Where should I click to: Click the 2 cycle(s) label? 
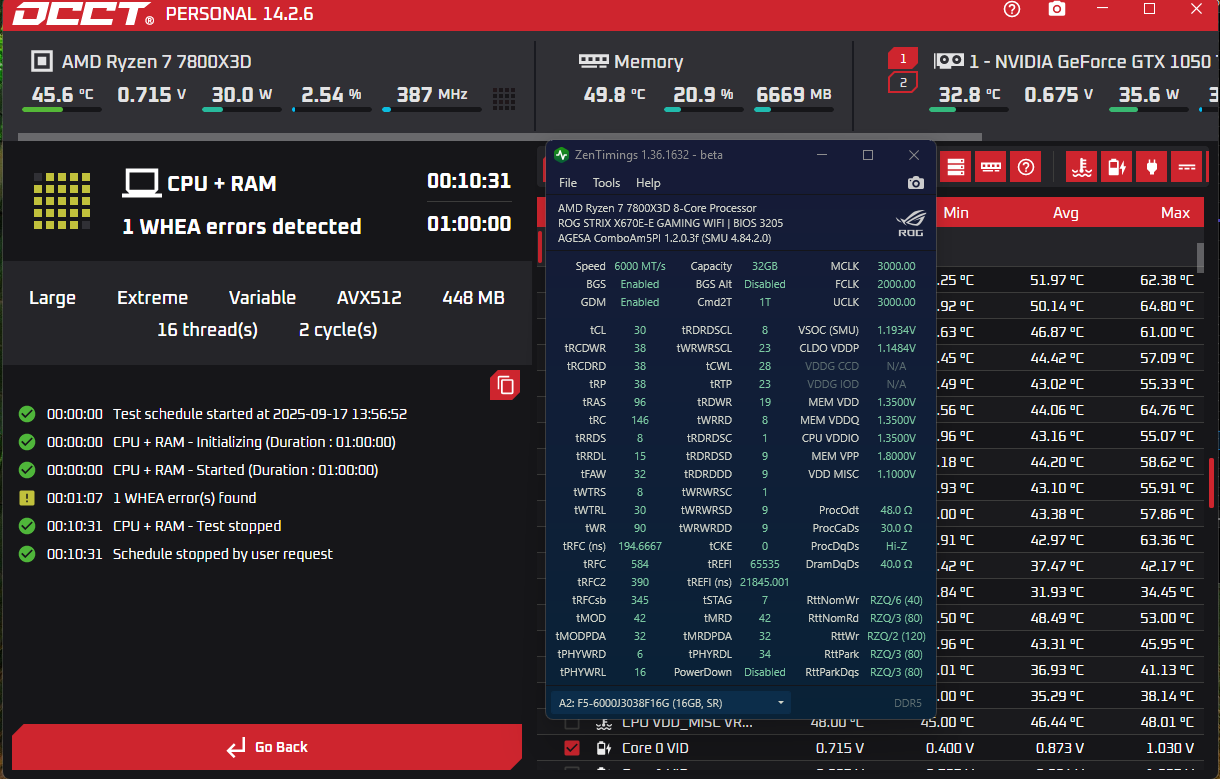pyautogui.click(x=338, y=330)
